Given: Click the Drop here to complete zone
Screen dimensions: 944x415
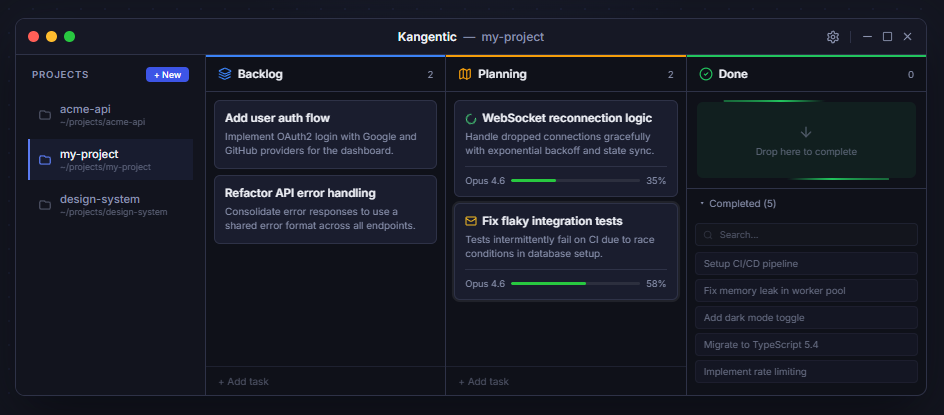Looking at the screenshot, I should (x=806, y=140).
